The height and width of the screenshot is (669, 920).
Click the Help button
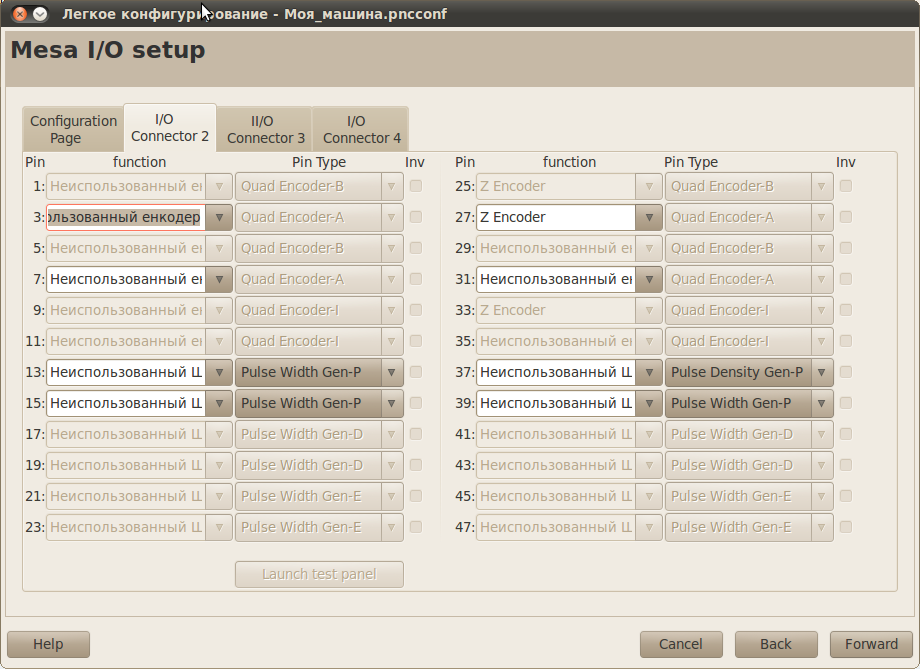tap(48, 644)
